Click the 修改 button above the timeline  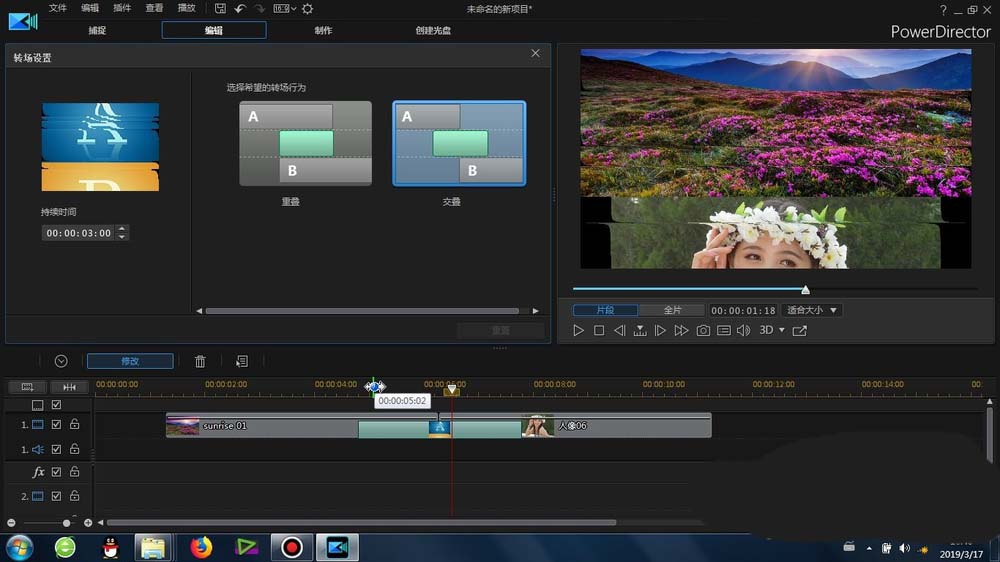tap(130, 361)
